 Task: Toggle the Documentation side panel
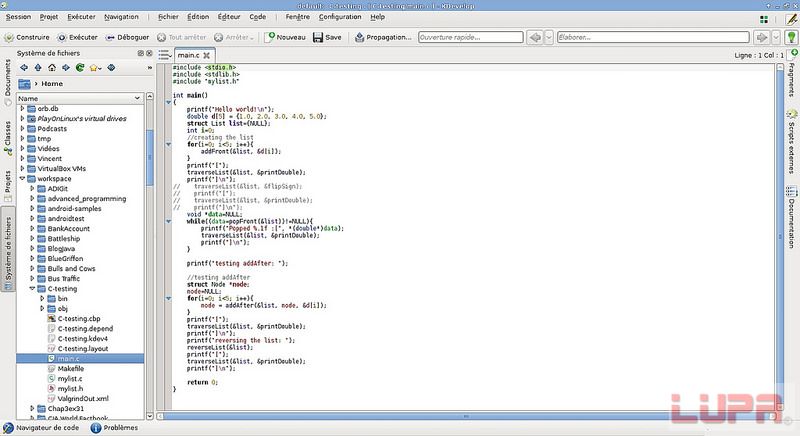792,218
